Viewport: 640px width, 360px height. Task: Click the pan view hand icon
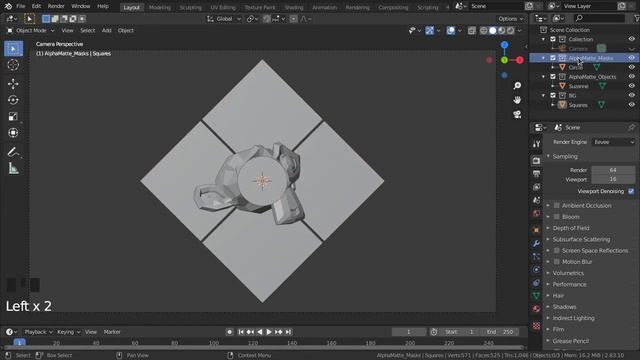pos(517,100)
